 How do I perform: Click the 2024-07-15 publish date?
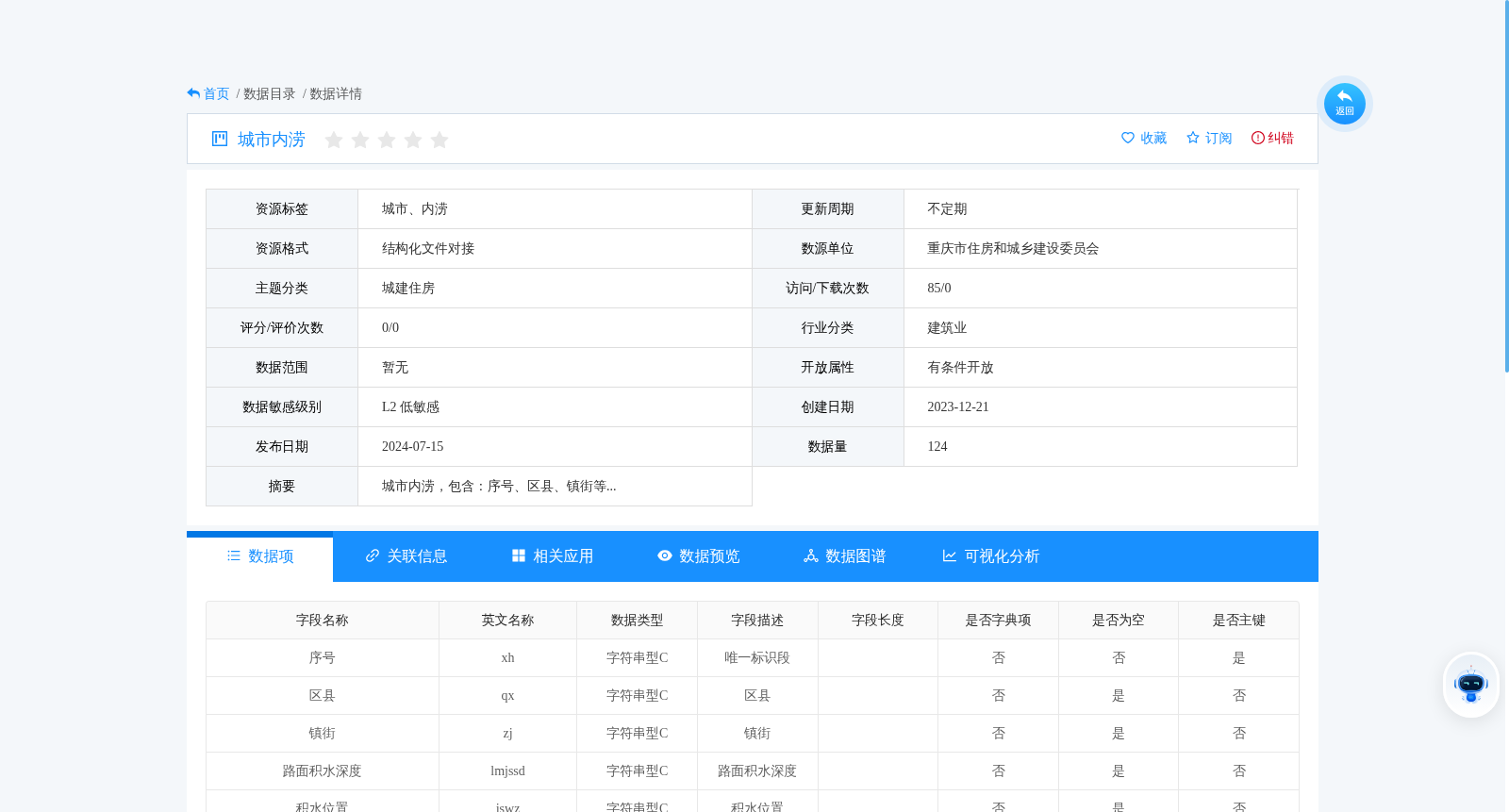point(412,447)
